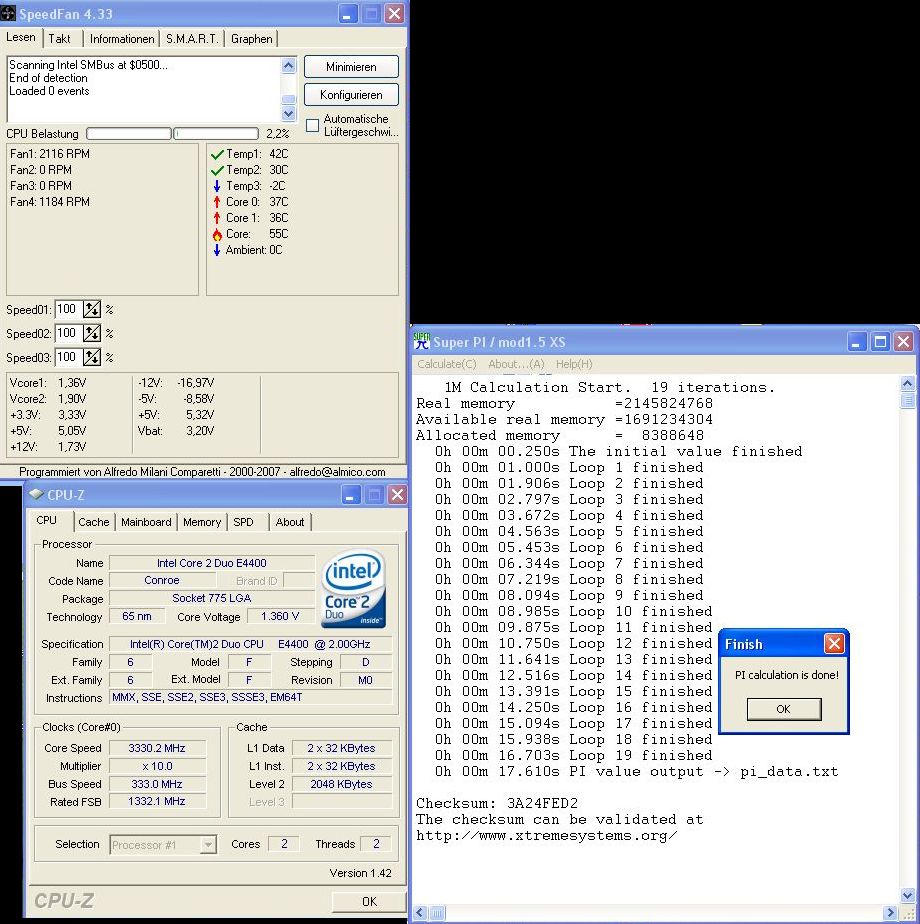Click the Core Speed value 3330.2 MHz
920x924 pixels.
157,748
